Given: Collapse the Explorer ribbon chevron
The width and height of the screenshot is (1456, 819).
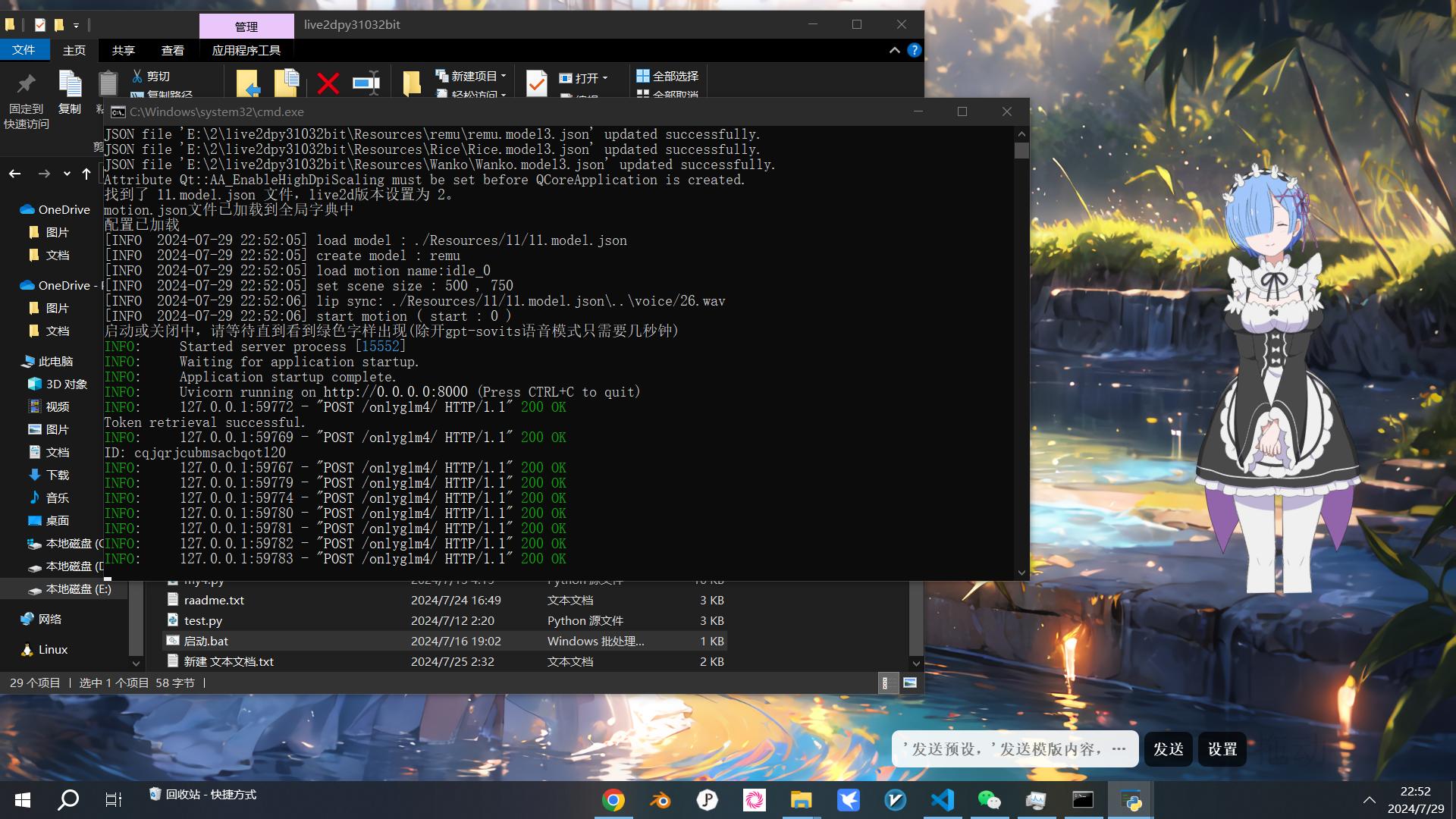Looking at the screenshot, I should [894, 50].
